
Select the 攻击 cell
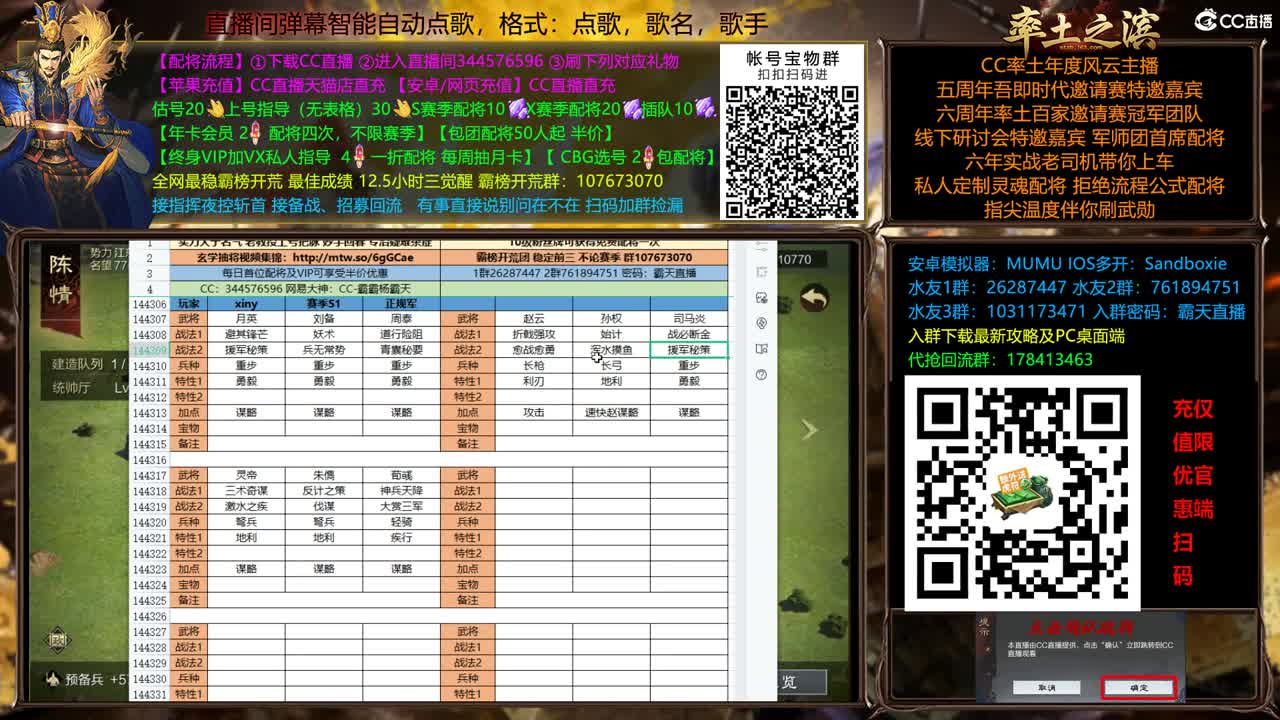(x=534, y=412)
